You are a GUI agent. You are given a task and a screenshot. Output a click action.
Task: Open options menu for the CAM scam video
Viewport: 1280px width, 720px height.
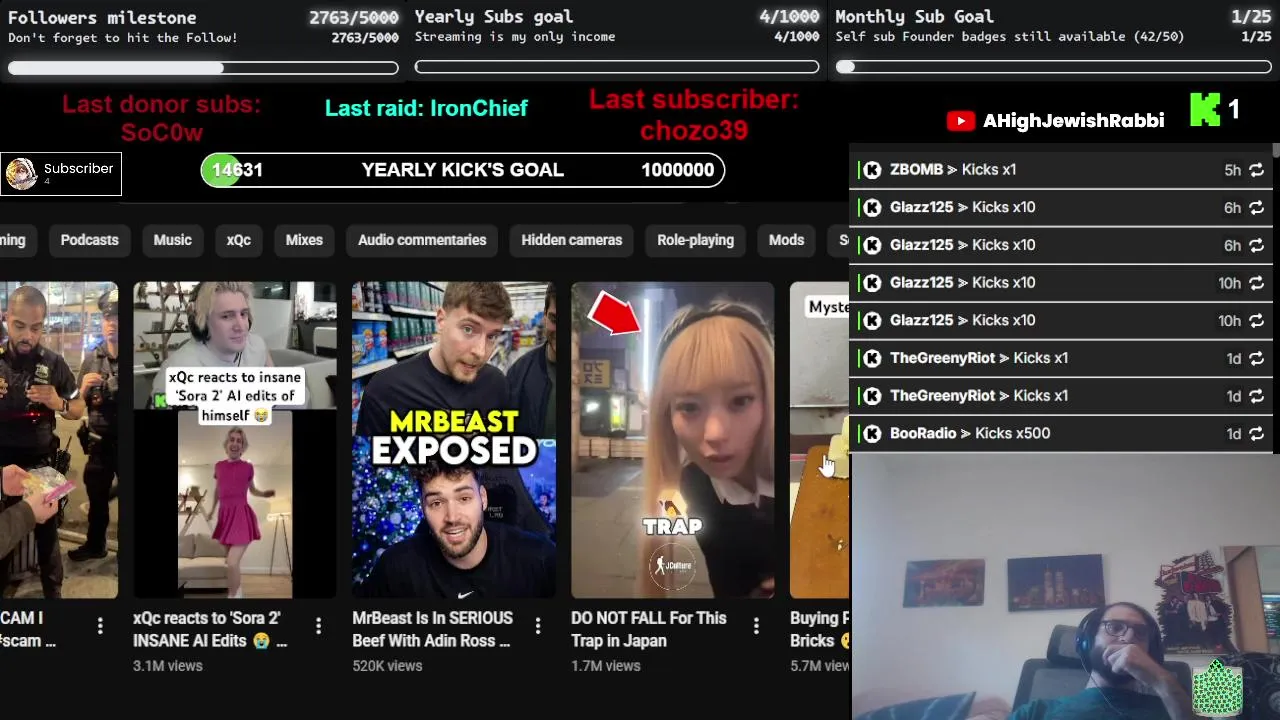point(99,626)
